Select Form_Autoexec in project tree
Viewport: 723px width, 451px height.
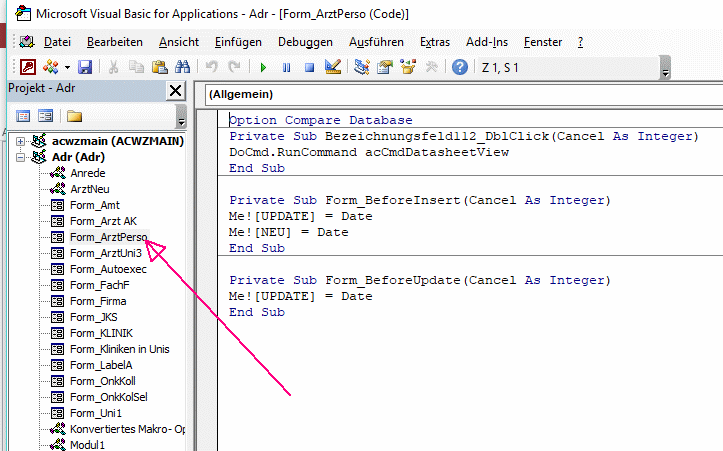coord(108,269)
